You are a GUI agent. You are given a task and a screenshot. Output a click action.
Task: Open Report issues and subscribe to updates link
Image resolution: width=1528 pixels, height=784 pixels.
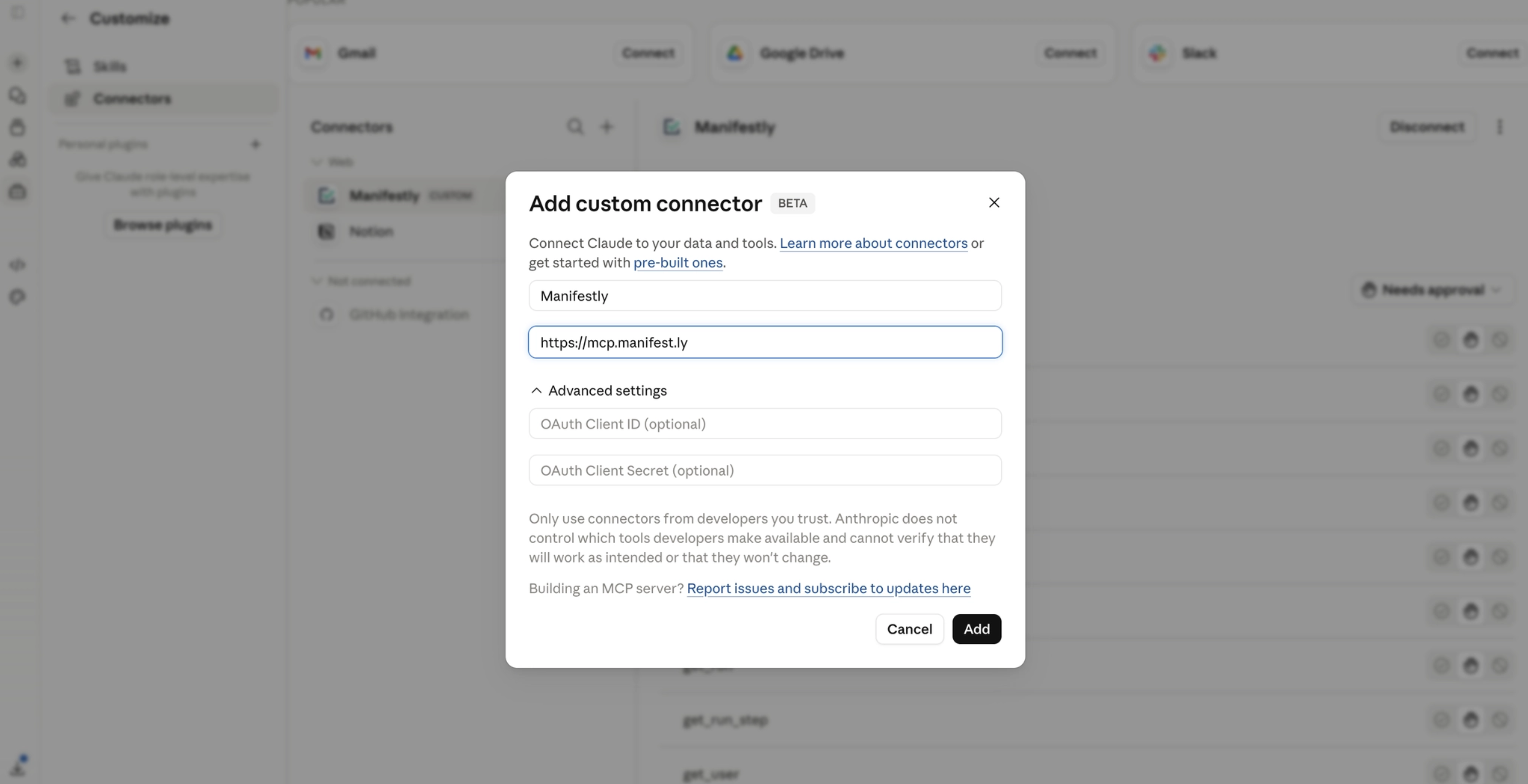(829, 588)
